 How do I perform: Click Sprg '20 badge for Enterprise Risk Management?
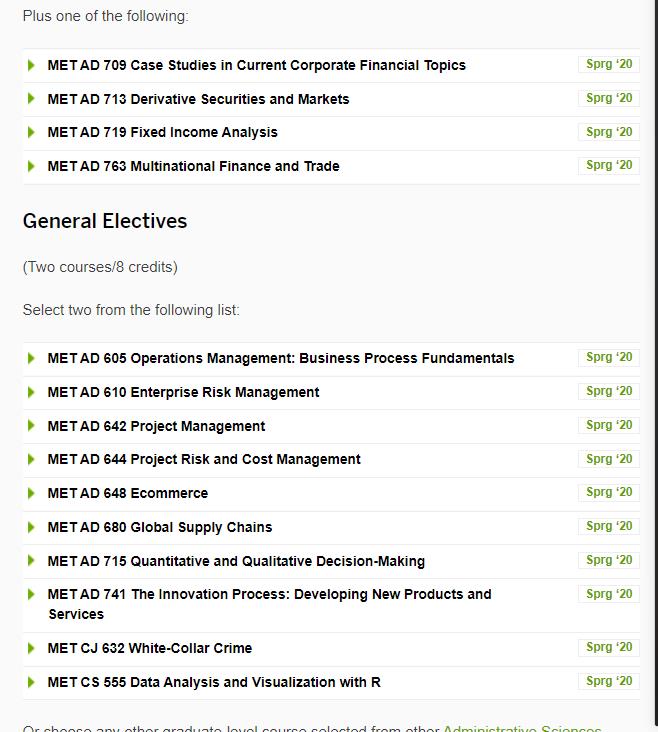608,391
